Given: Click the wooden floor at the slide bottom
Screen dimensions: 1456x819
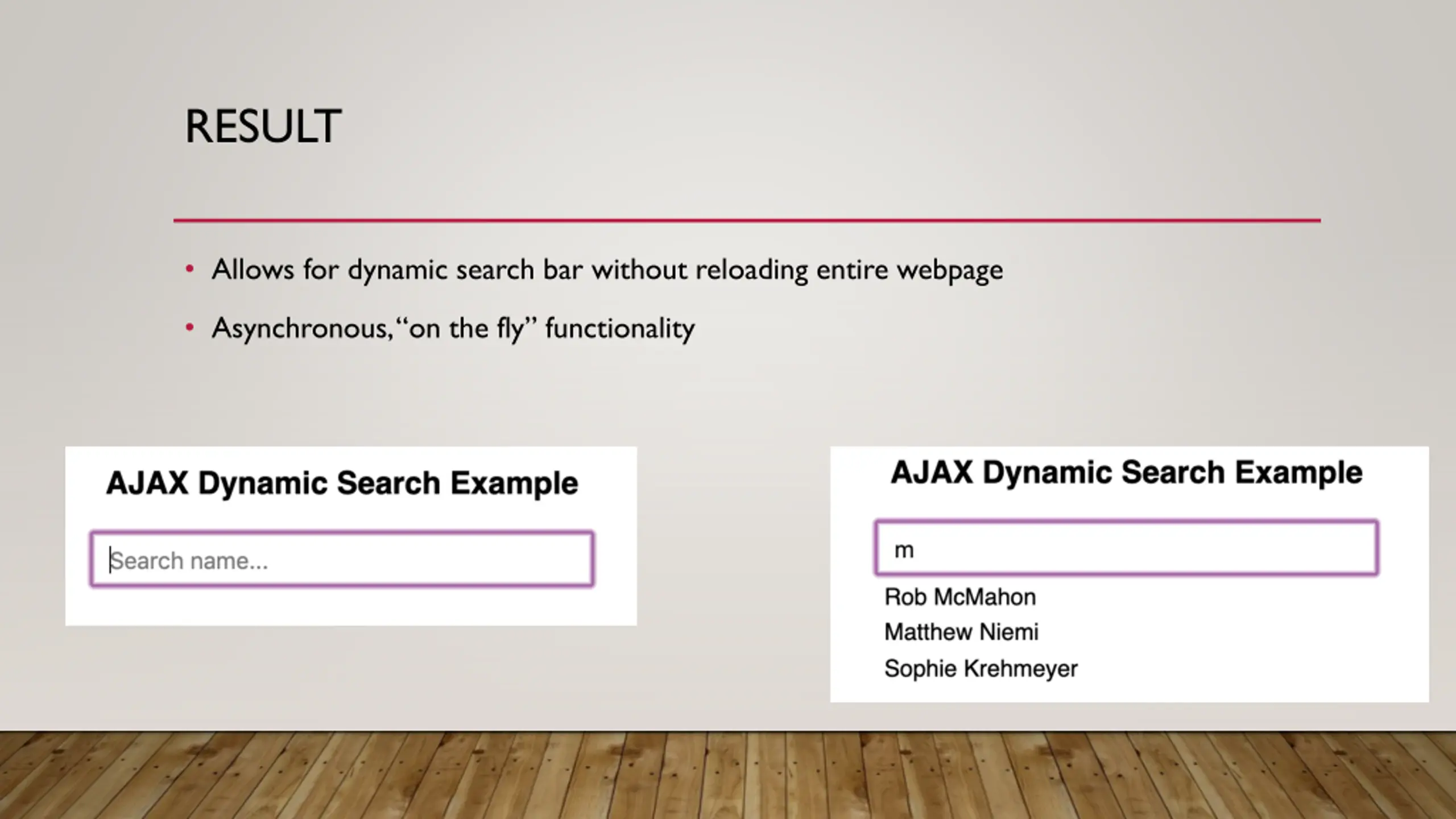Looking at the screenshot, I should pos(728,776).
